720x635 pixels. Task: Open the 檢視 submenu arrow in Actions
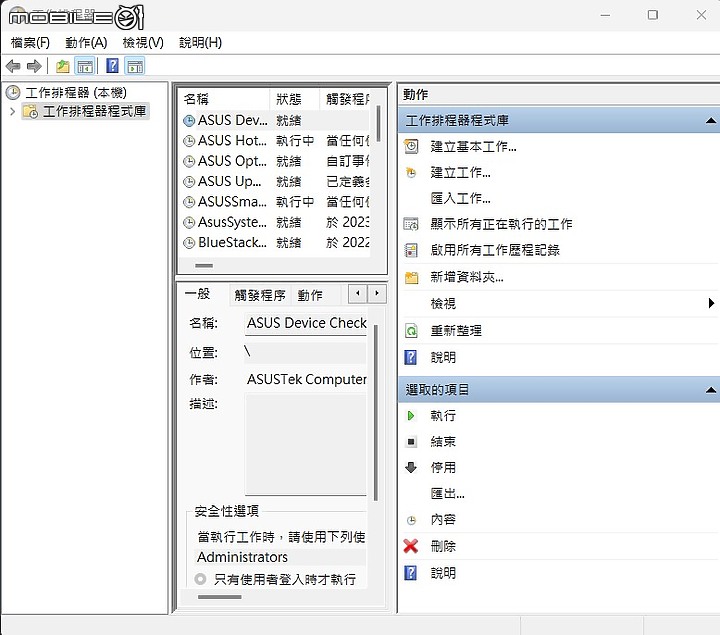coord(711,303)
